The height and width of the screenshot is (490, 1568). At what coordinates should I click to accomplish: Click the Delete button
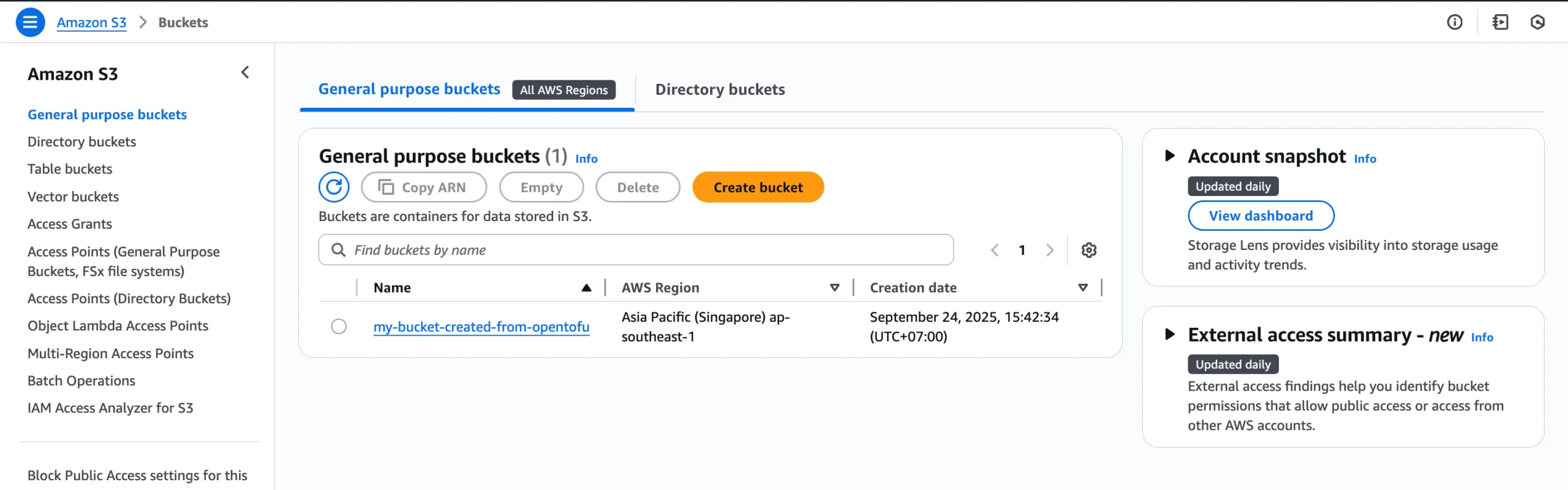tap(638, 187)
